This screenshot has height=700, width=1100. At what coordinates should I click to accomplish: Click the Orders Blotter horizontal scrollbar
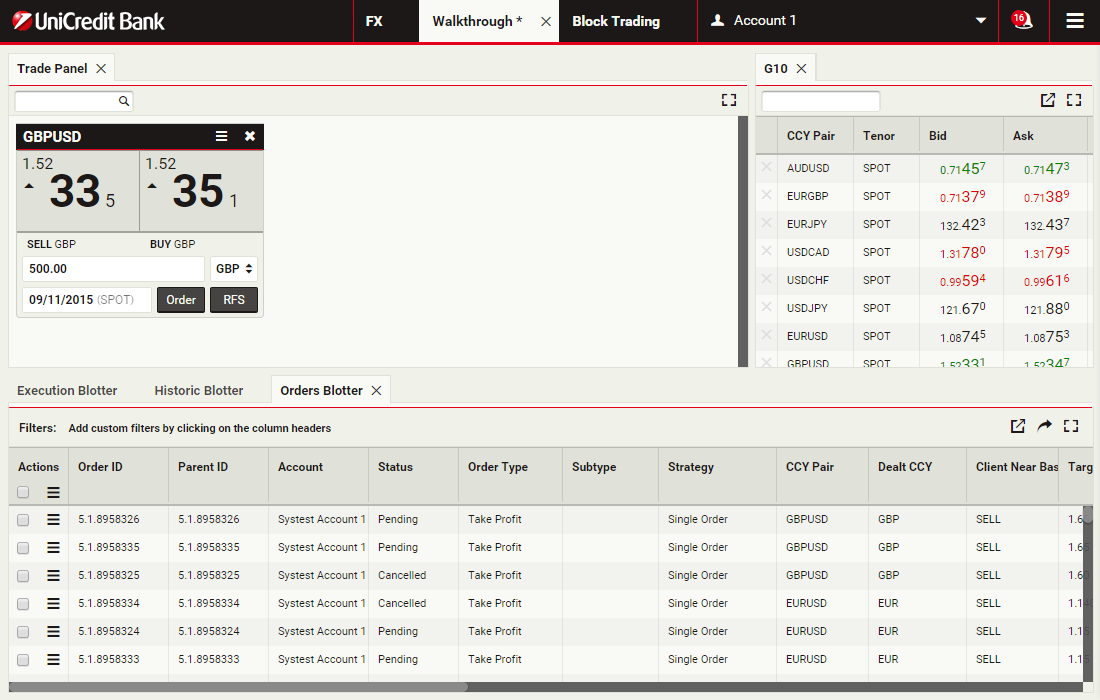pyautogui.click(x=238, y=687)
